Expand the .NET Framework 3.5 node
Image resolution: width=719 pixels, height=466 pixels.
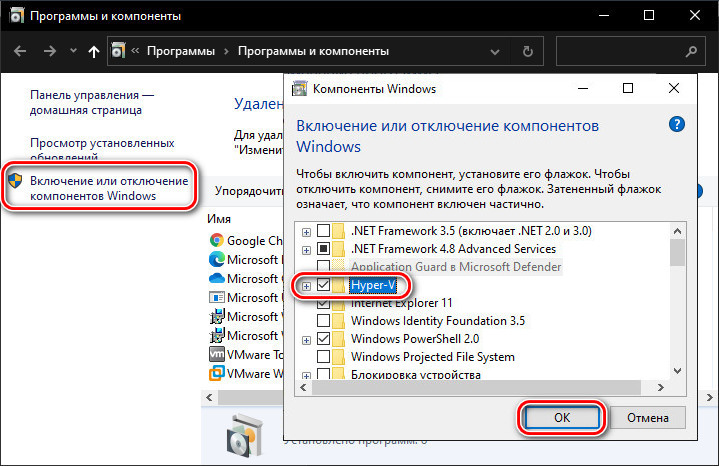tap(306, 233)
